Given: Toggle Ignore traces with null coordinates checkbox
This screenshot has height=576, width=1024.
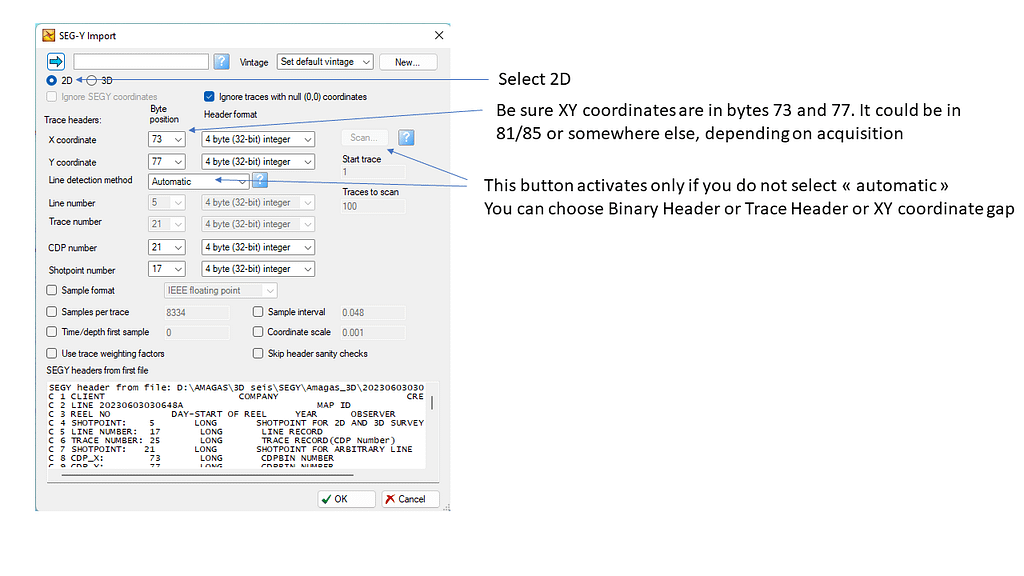Looking at the screenshot, I should coord(210,97).
